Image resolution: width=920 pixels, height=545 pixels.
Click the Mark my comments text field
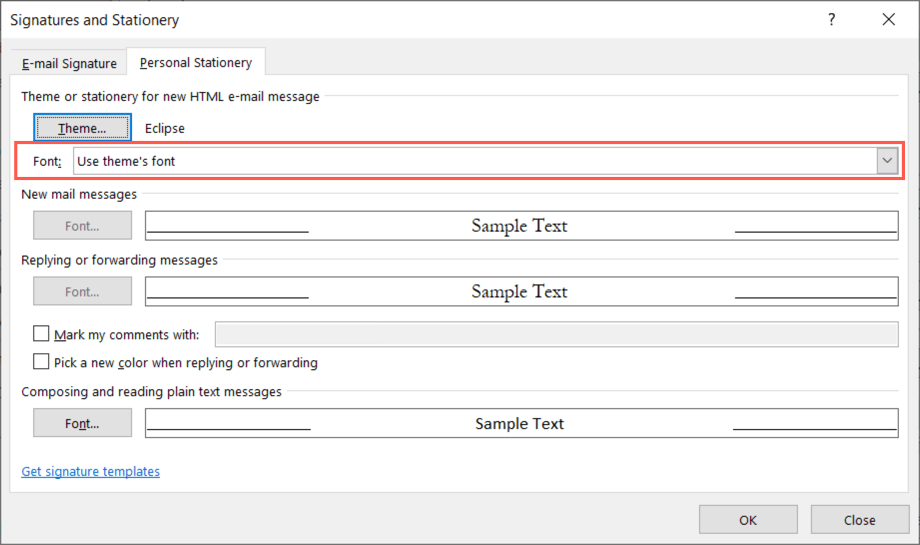click(556, 334)
